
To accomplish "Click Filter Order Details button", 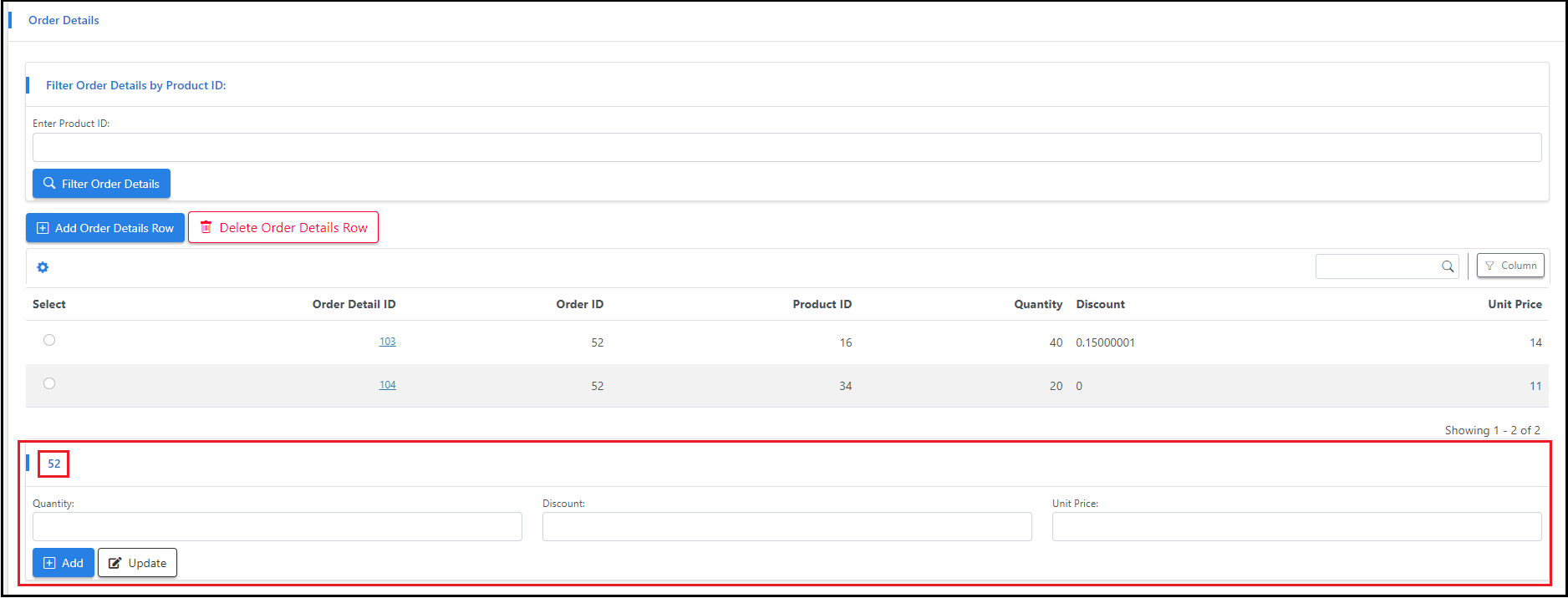I will [x=101, y=184].
